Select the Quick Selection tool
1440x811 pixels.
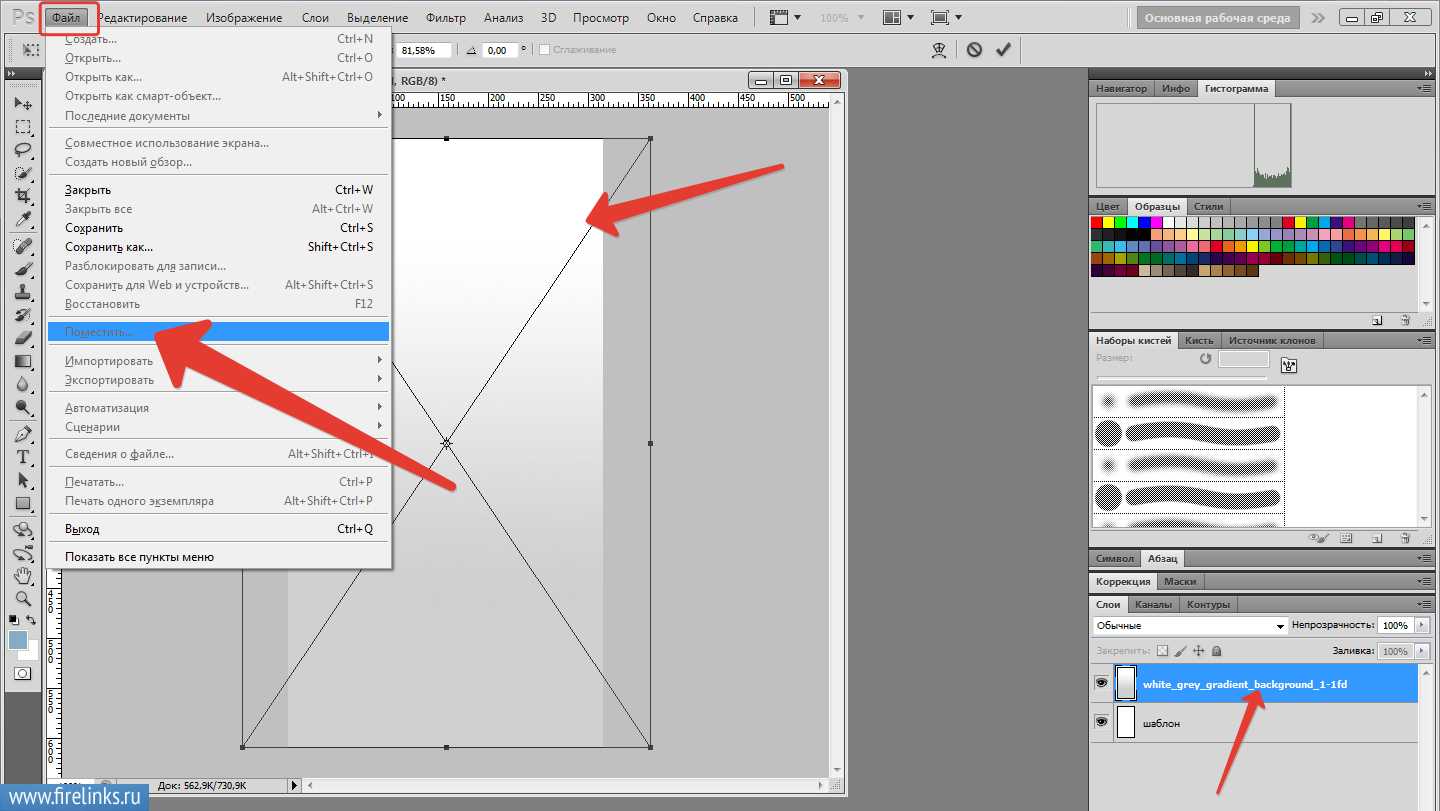click(22, 173)
